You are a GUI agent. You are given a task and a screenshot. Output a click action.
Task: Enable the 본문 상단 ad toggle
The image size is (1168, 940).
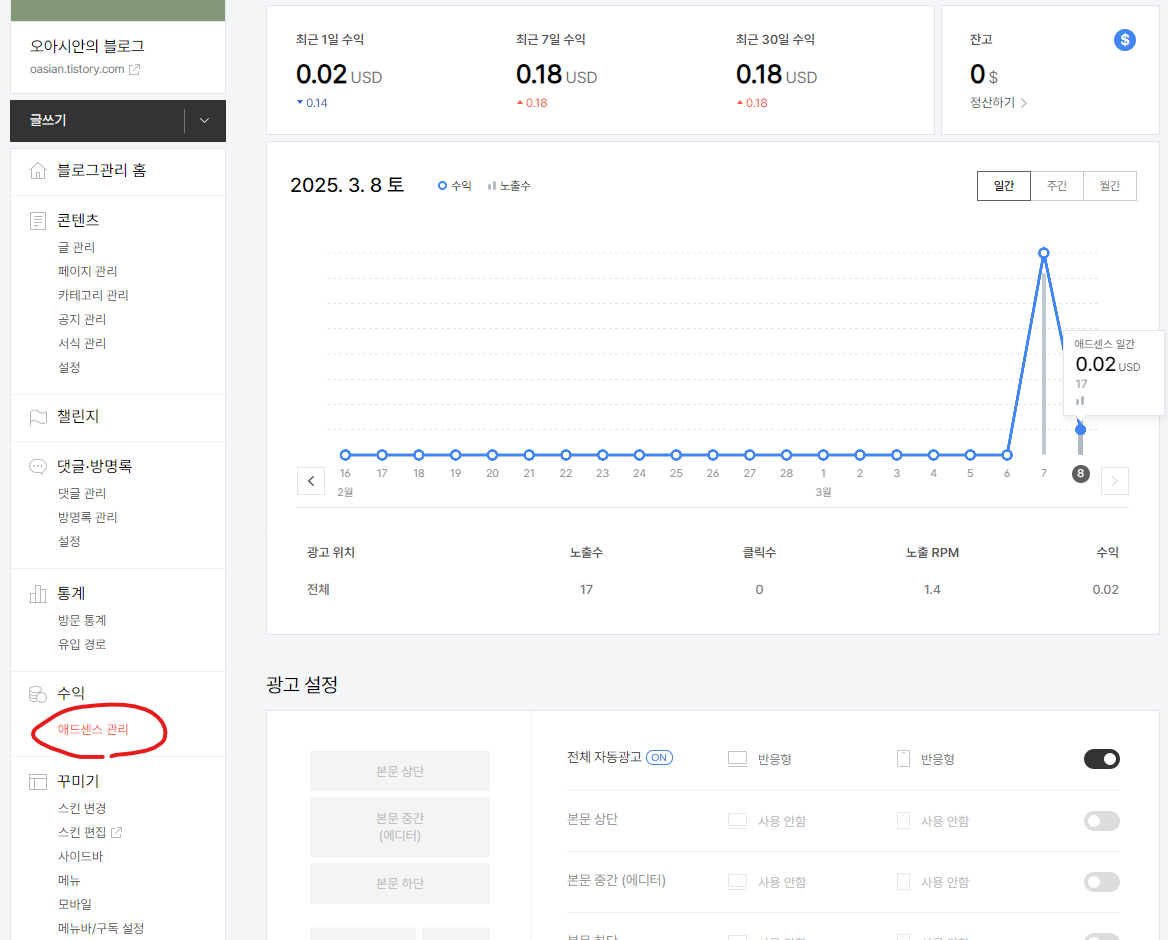1102,821
